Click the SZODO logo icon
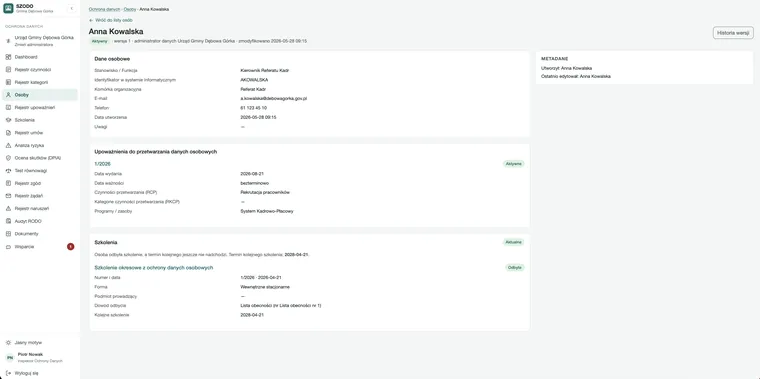The height and width of the screenshot is (379, 760). coord(8,8)
